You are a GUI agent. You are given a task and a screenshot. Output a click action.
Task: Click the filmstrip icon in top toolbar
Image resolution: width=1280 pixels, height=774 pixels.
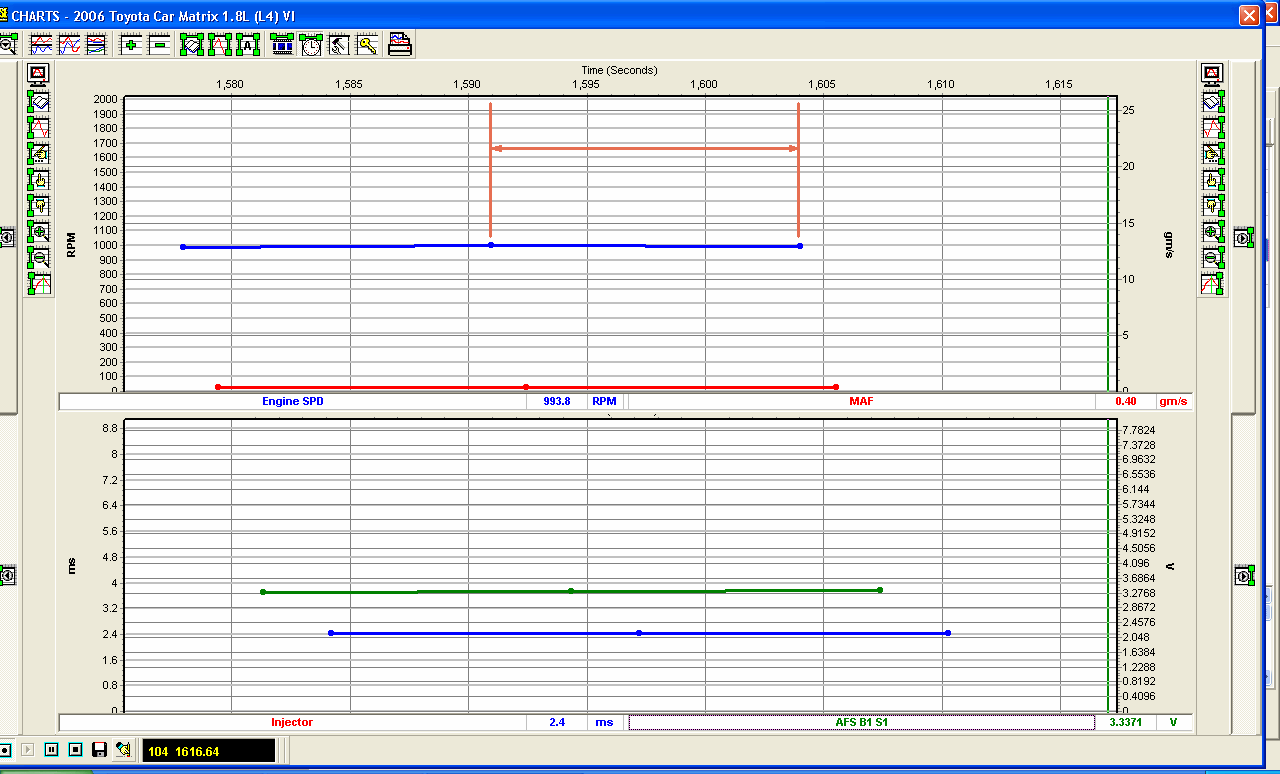tap(282, 44)
